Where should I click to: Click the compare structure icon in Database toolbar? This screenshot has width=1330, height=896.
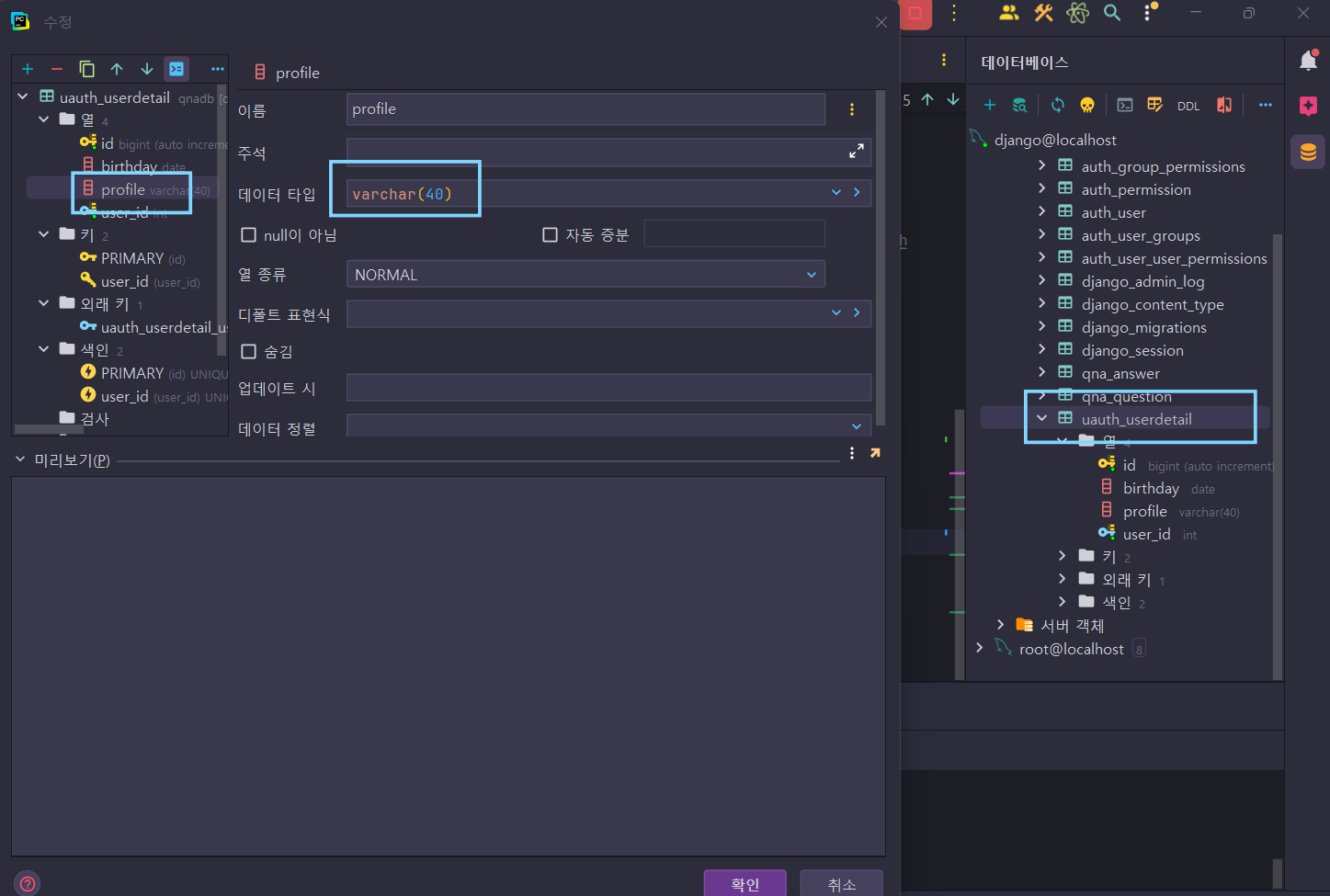pyautogui.click(x=1224, y=105)
